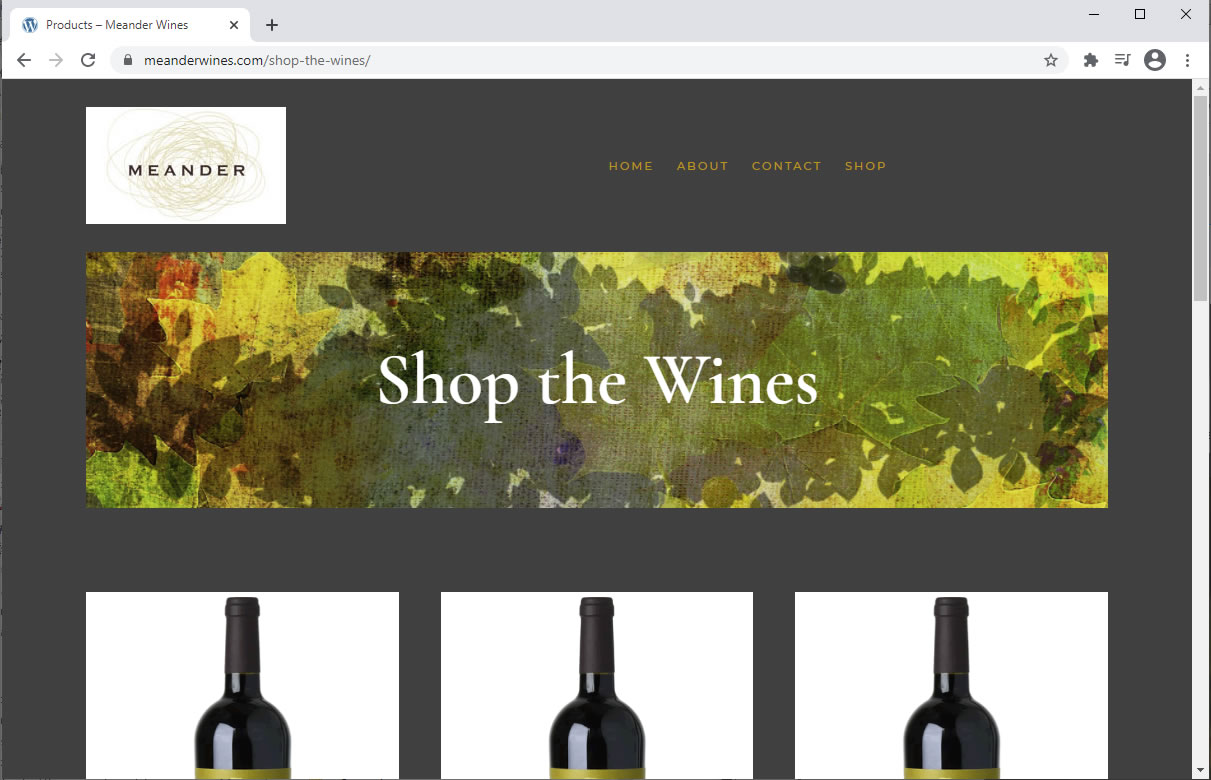Image resolution: width=1211 pixels, height=780 pixels.
Task: Open the media control icon in toolbar
Action: click(x=1123, y=60)
